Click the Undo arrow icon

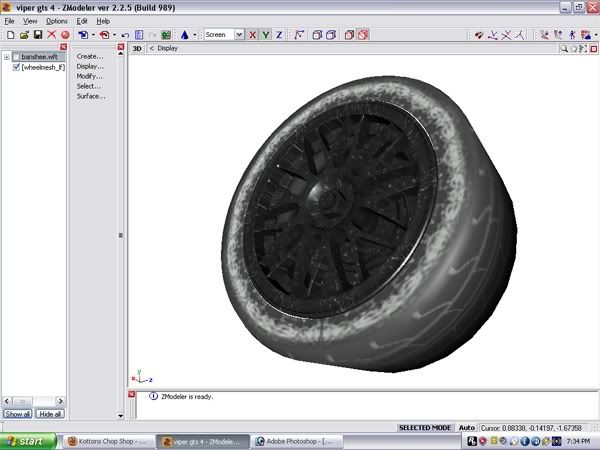[125, 34]
